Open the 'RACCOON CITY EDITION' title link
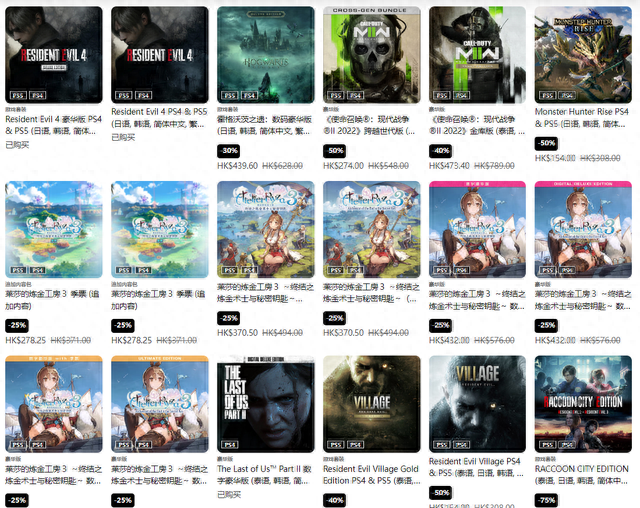 coord(582,475)
